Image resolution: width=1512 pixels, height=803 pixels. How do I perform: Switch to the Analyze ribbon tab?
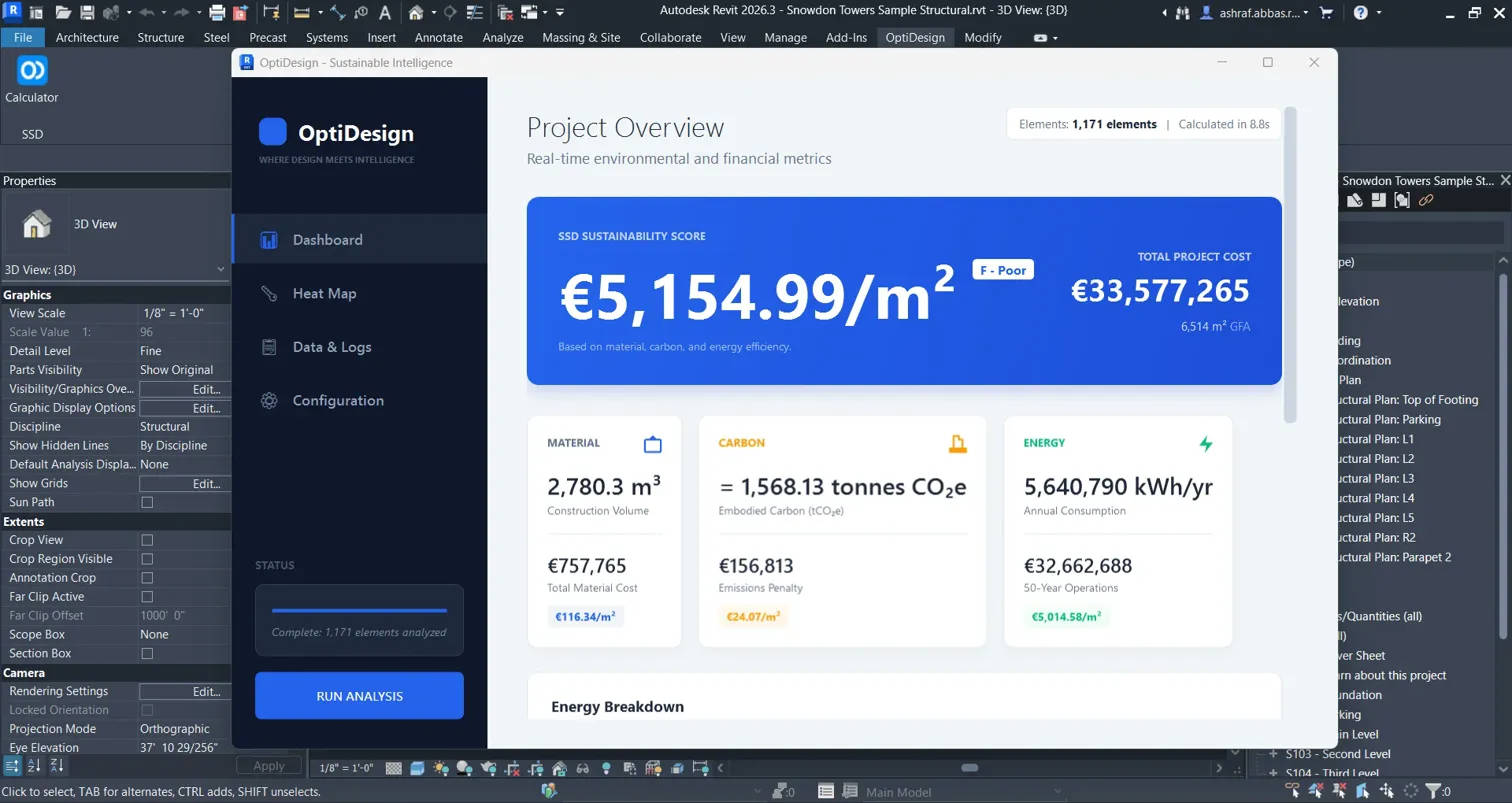(x=502, y=37)
